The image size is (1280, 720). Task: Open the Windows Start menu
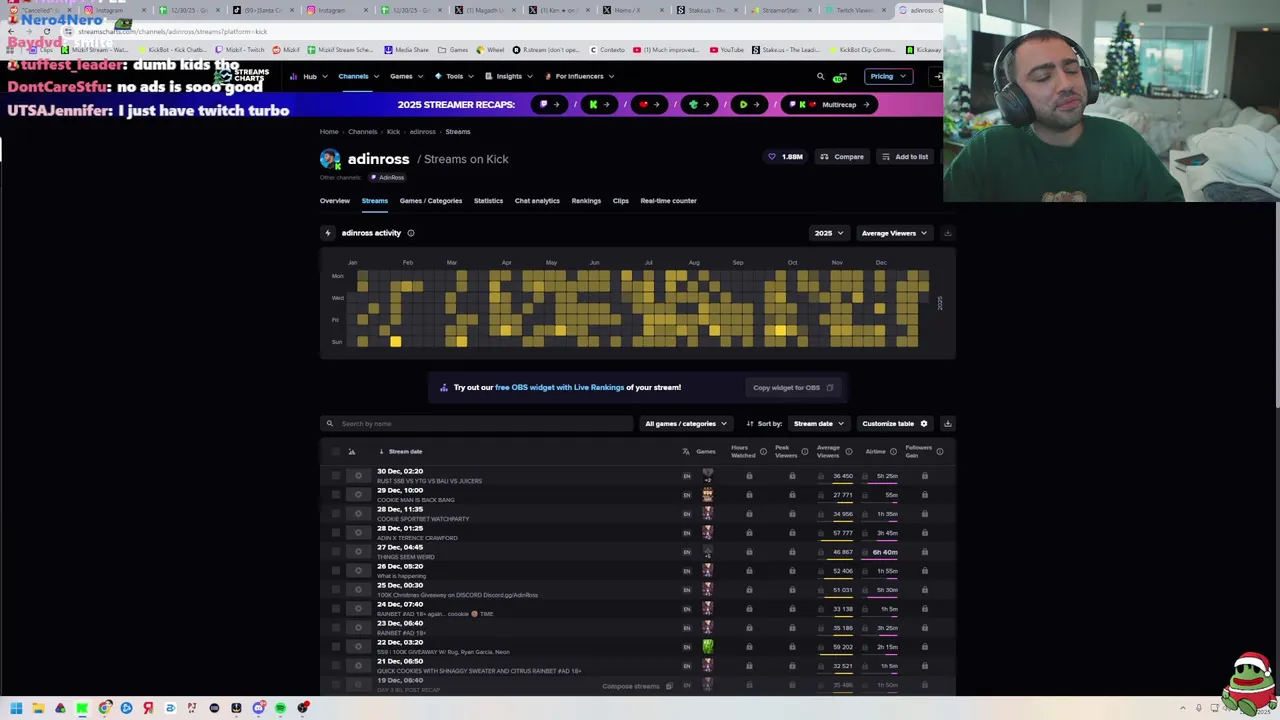tap(16, 708)
